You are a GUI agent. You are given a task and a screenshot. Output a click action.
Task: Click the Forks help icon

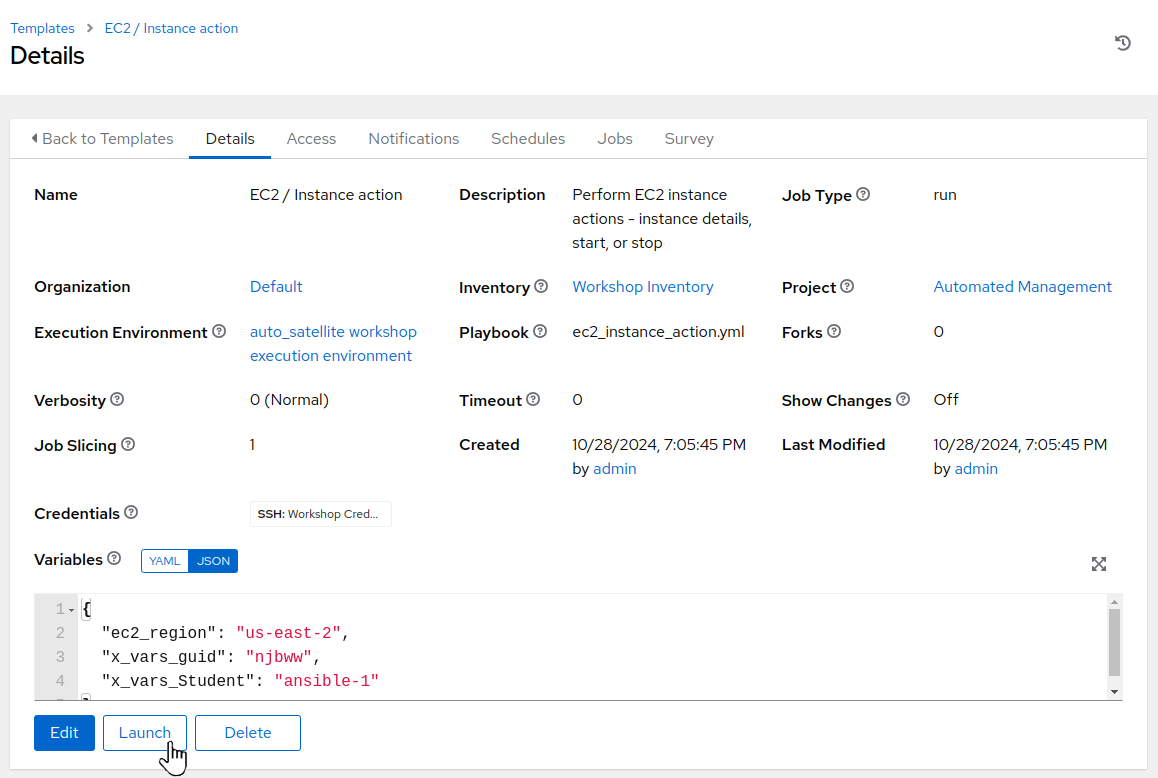tap(834, 331)
